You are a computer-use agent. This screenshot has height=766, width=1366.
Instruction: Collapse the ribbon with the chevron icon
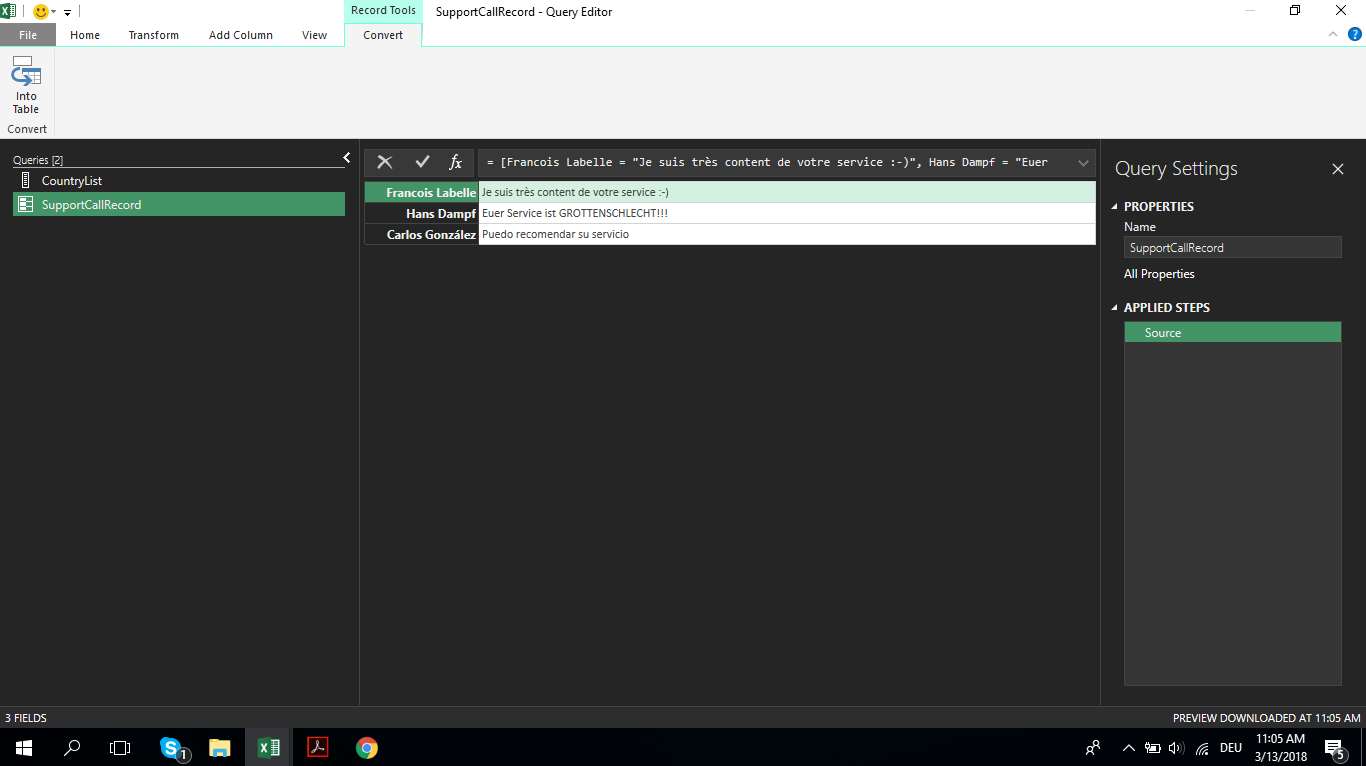click(x=1331, y=33)
